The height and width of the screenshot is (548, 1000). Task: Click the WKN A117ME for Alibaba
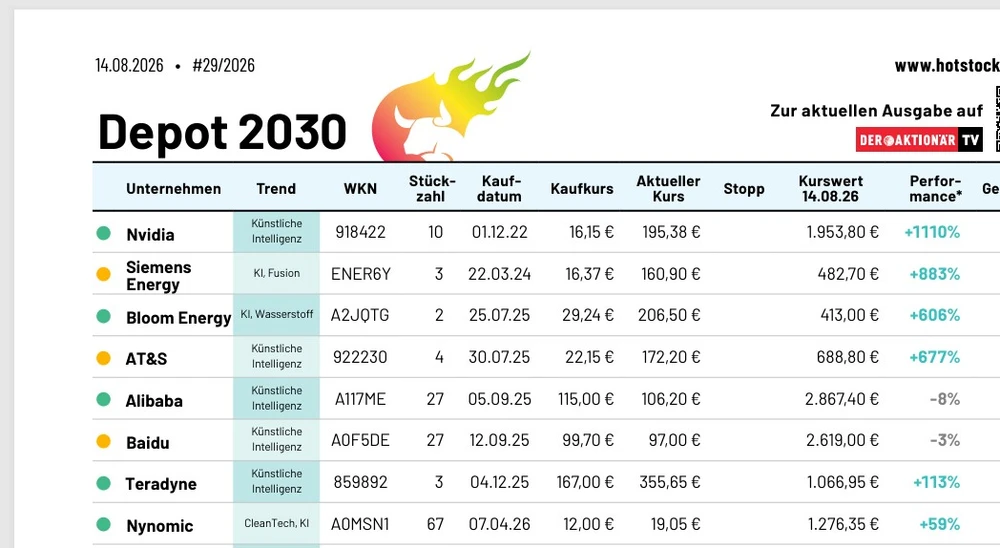pyautogui.click(x=360, y=399)
